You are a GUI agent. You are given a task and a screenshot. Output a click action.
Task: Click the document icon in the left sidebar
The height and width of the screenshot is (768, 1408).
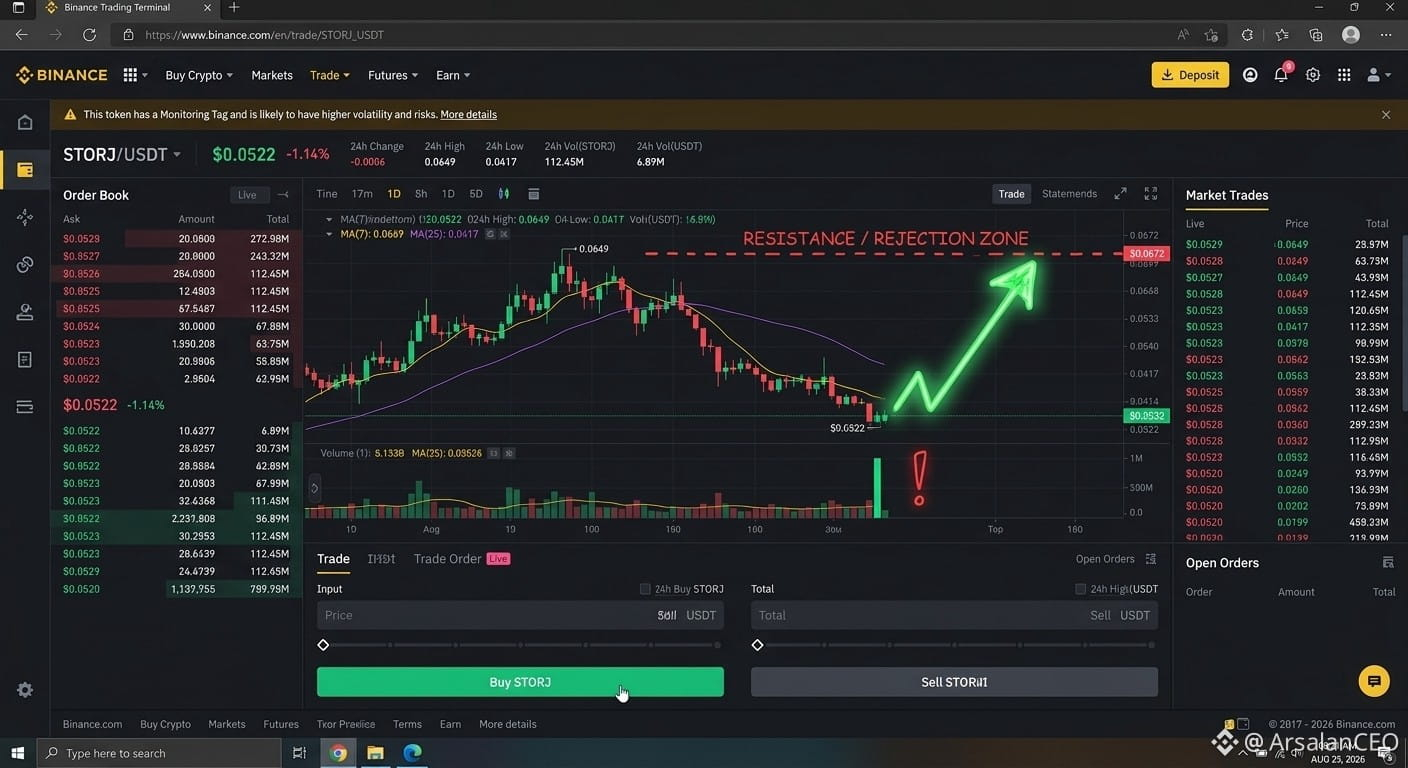[x=25, y=359]
